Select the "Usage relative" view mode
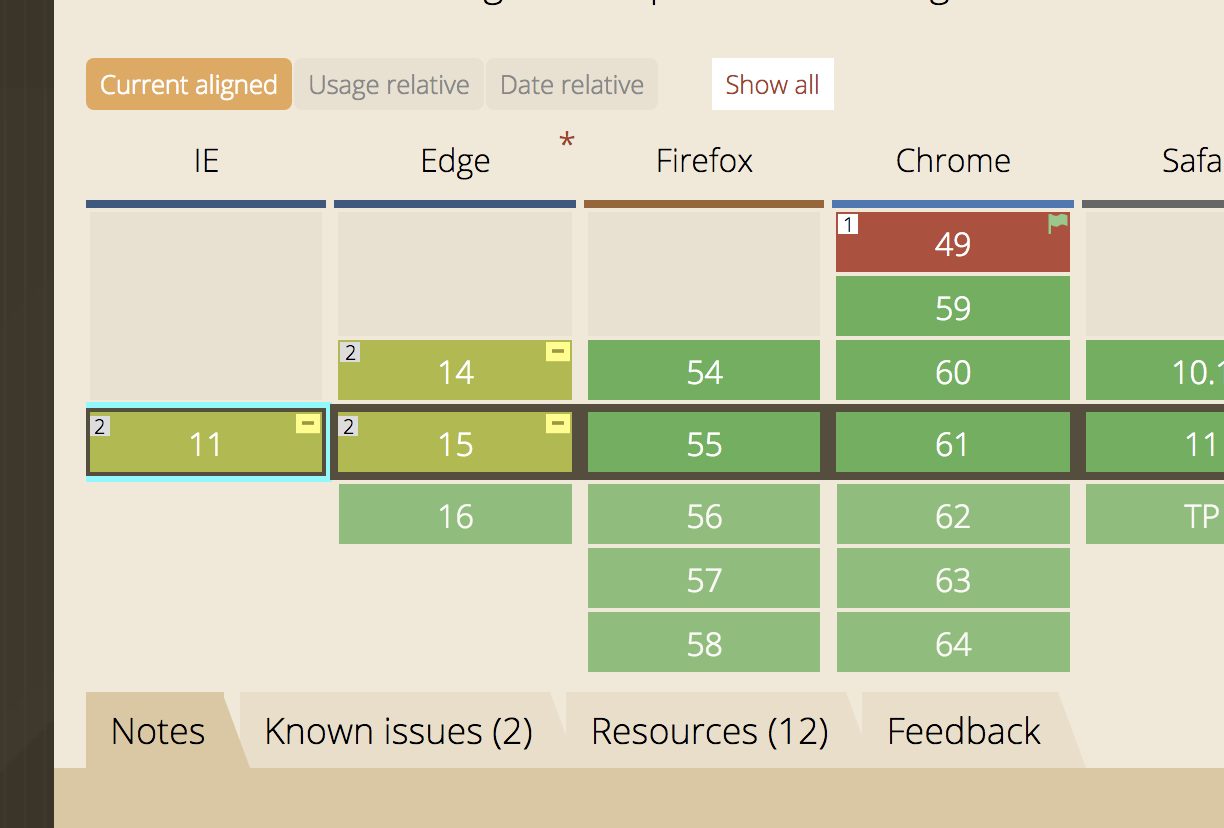Image resolution: width=1224 pixels, height=828 pixels. coord(388,84)
